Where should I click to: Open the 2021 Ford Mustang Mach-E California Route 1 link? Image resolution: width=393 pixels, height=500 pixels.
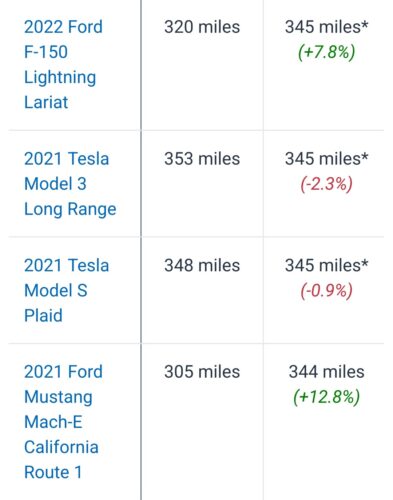tap(63, 422)
